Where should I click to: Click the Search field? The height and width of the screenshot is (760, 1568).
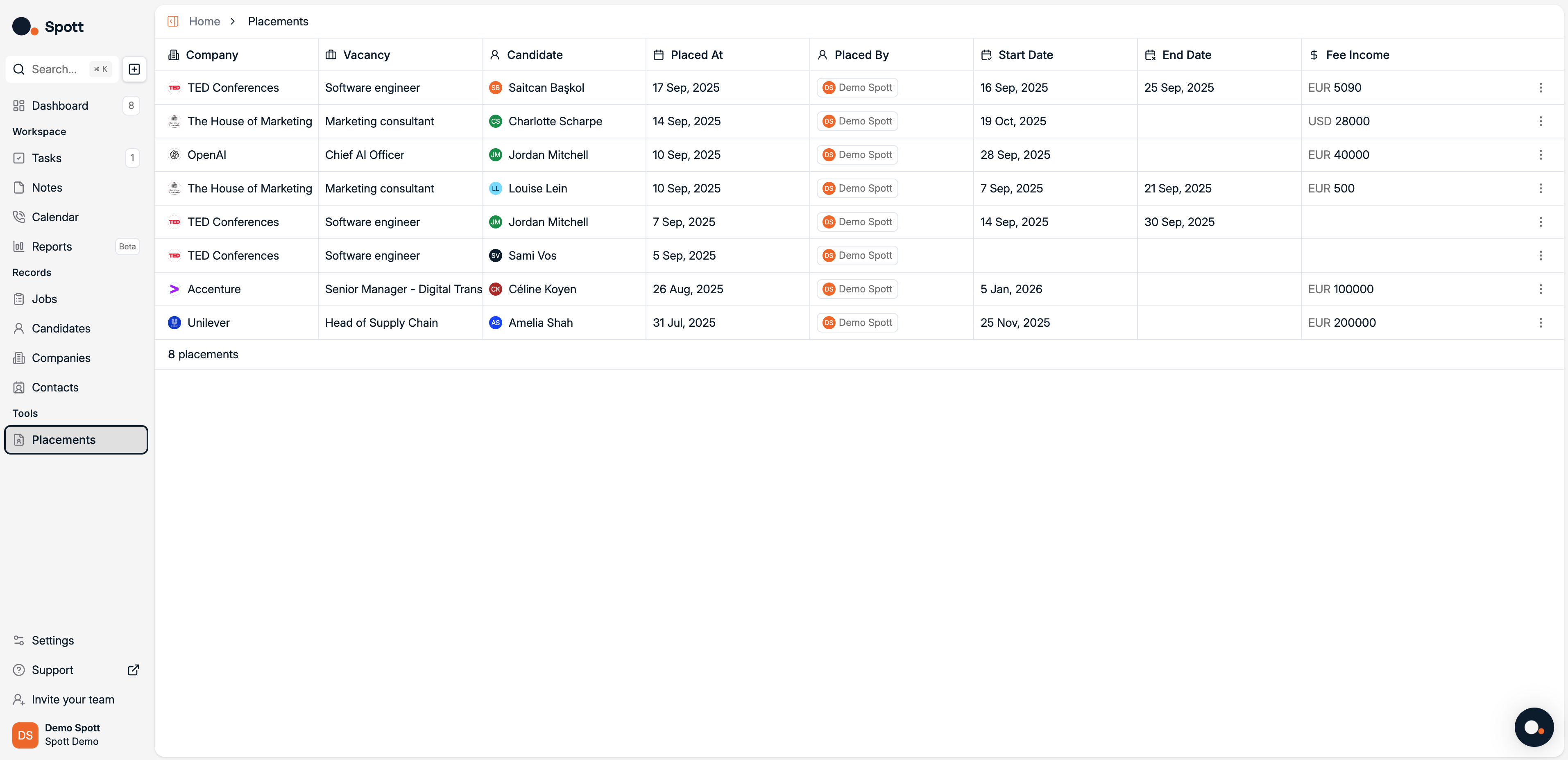pyautogui.click(x=62, y=69)
